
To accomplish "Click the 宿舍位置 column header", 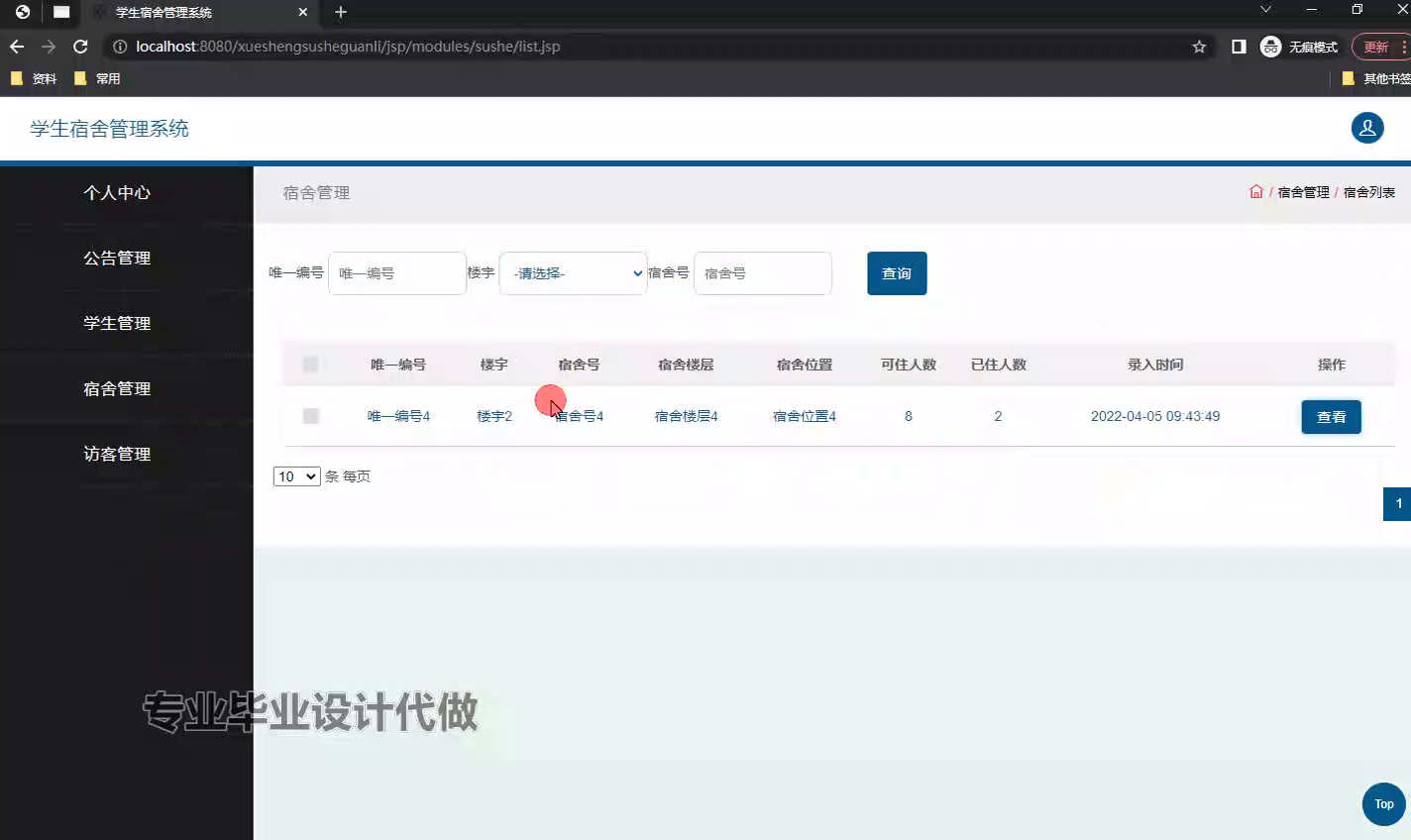I will (x=805, y=365).
